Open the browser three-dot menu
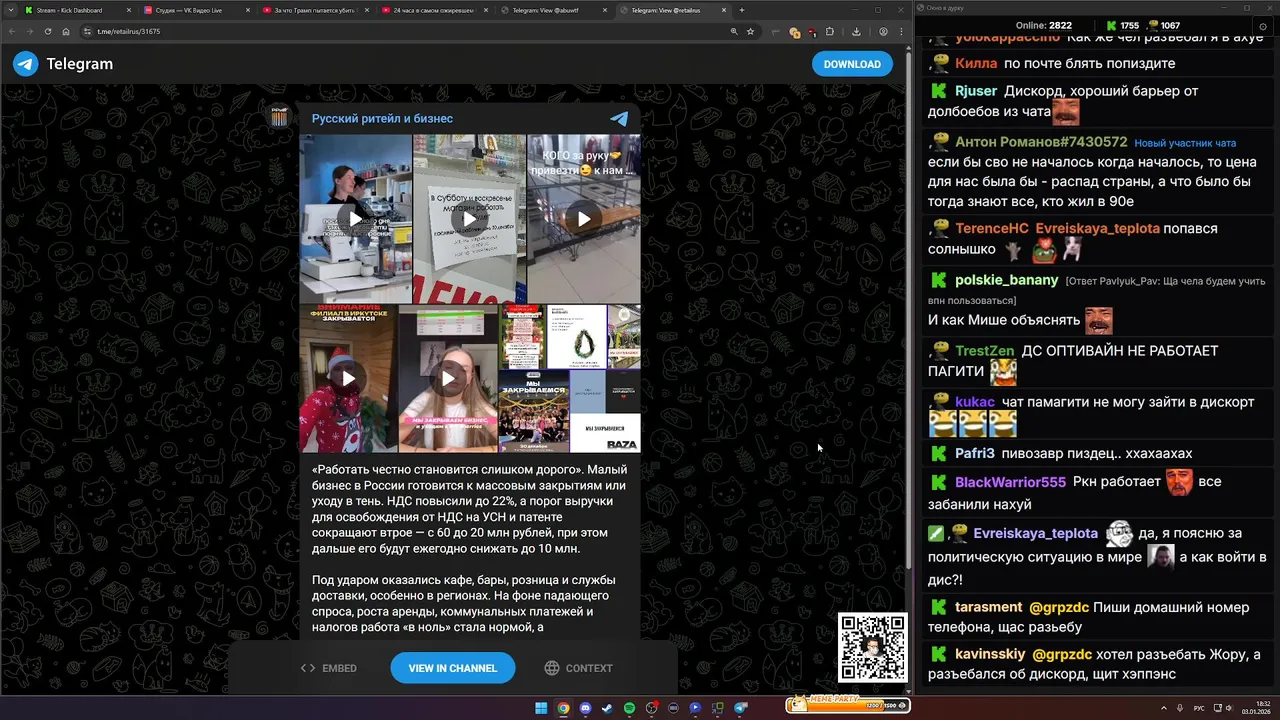 pos(900,31)
